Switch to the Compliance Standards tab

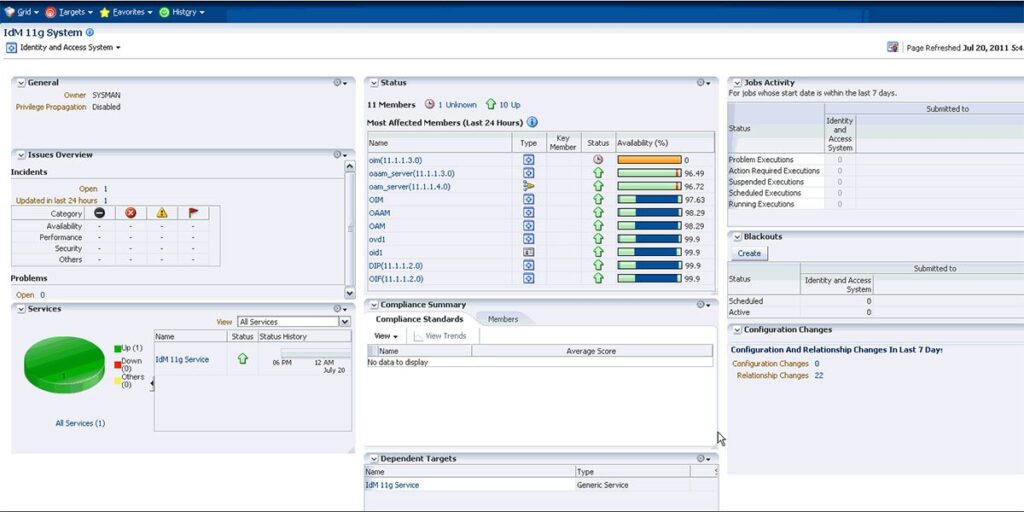tap(419, 319)
